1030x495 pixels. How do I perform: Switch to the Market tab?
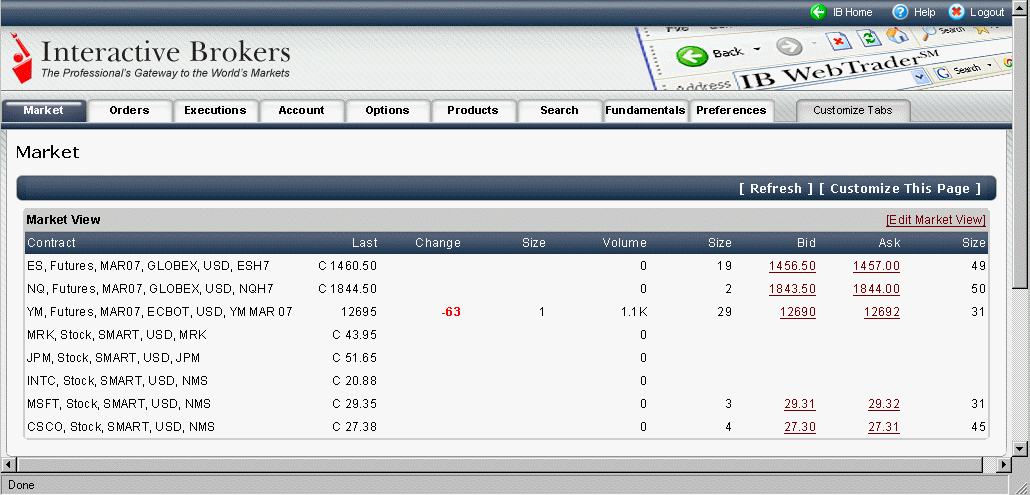(43, 110)
